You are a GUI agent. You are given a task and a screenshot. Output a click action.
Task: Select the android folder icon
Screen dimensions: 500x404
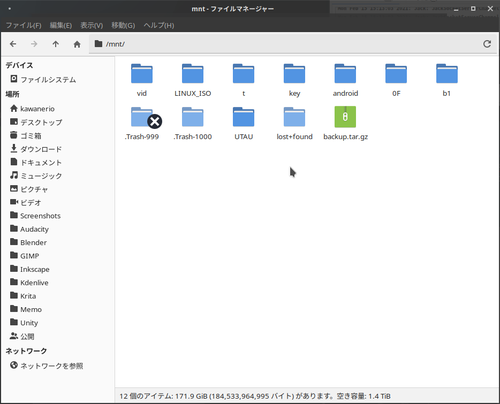coord(345,73)
